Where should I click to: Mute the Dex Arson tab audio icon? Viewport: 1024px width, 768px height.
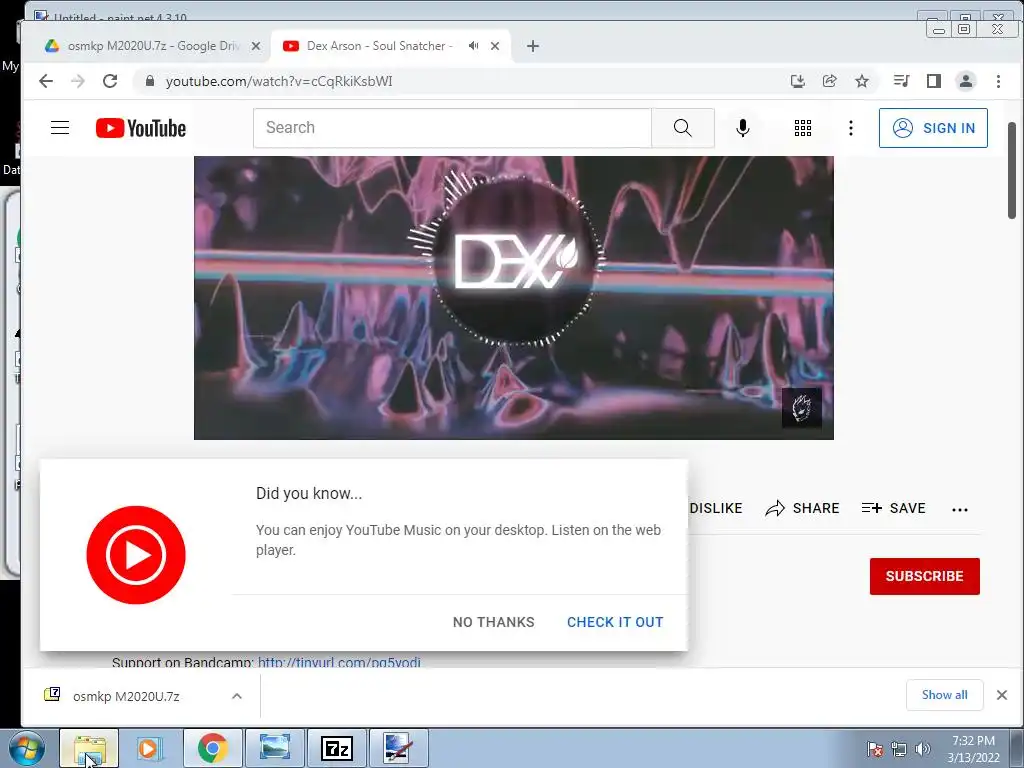[x=473, y=46]
